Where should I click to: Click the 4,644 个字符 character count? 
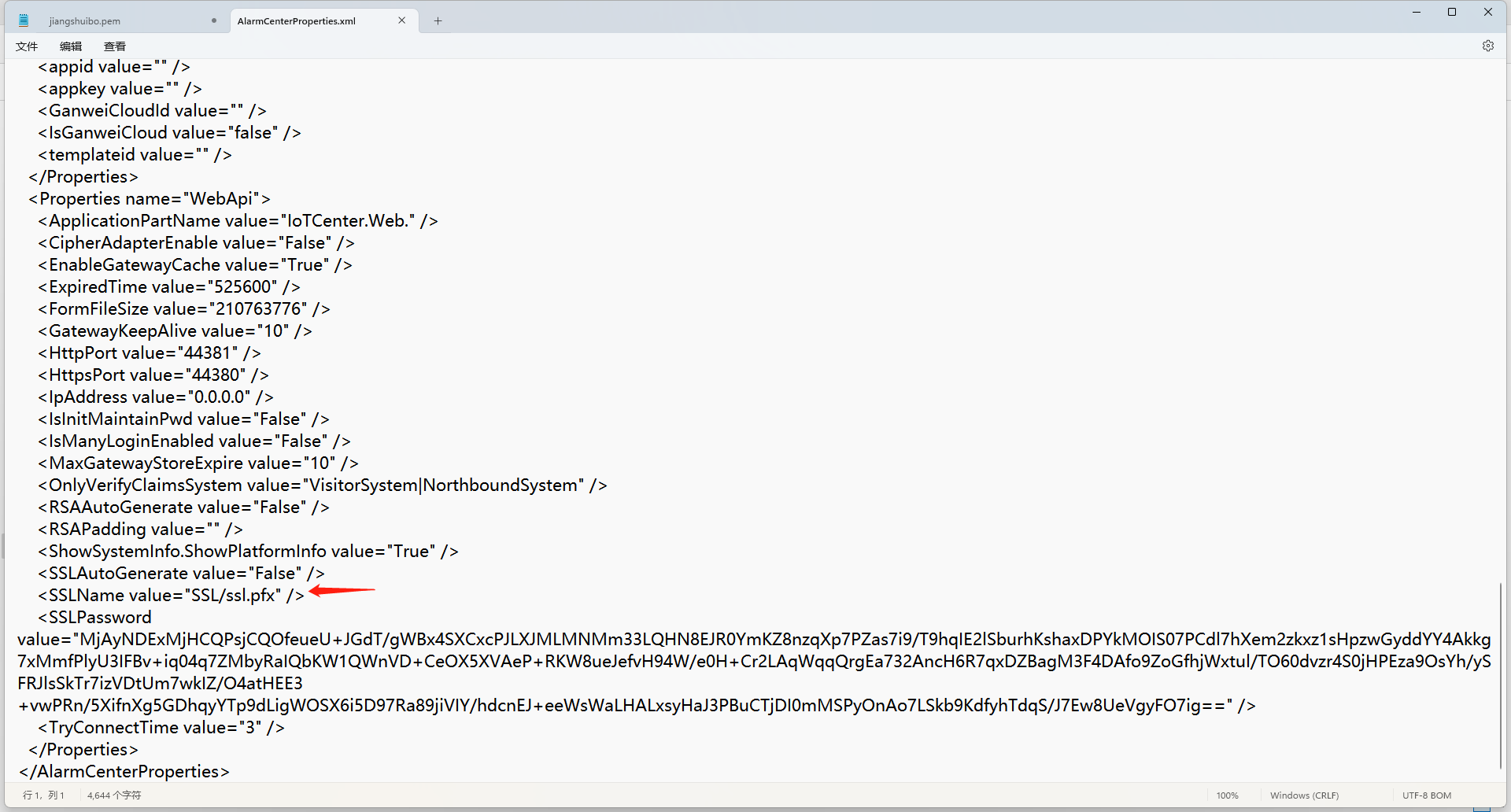point(114,795)
